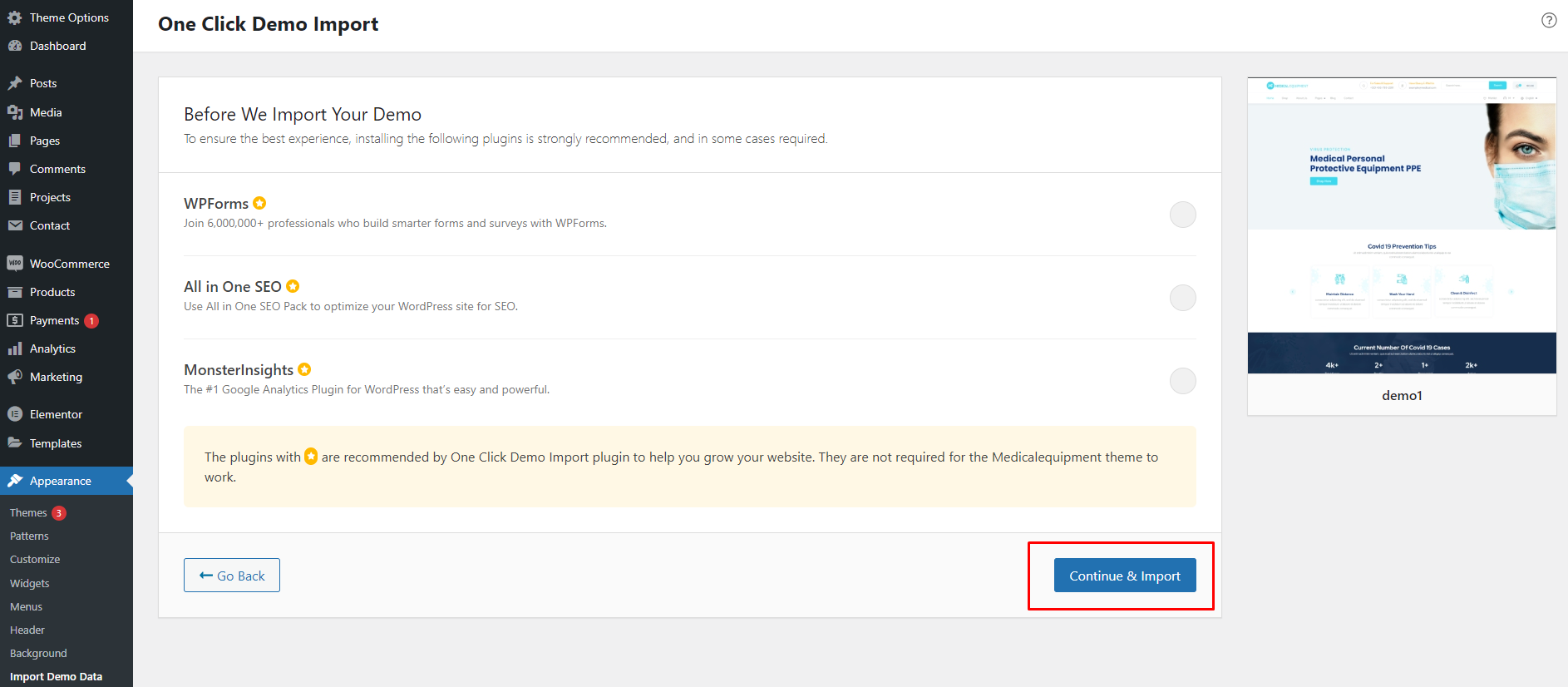This screenshot has height=687, width=1568.
Task: Click the Go Back button
Action: coord(232,576)
